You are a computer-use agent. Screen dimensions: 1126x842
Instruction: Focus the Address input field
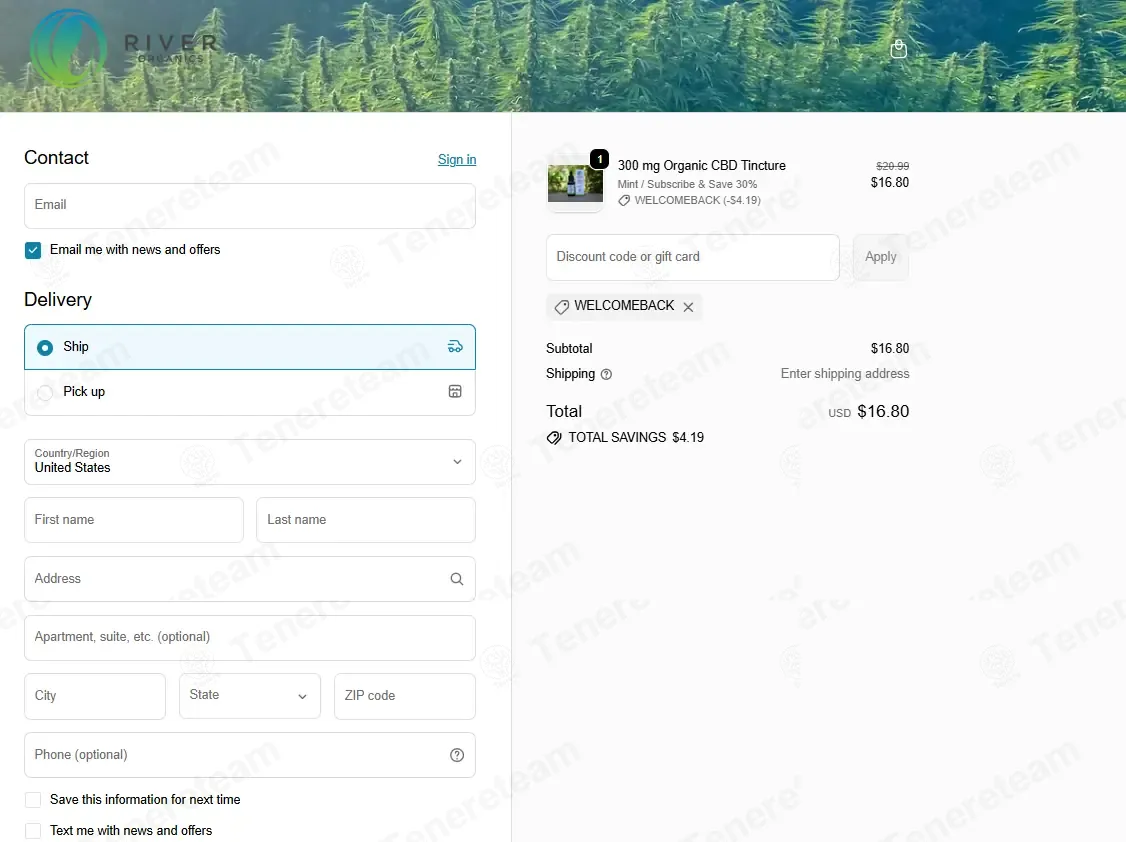250,579
